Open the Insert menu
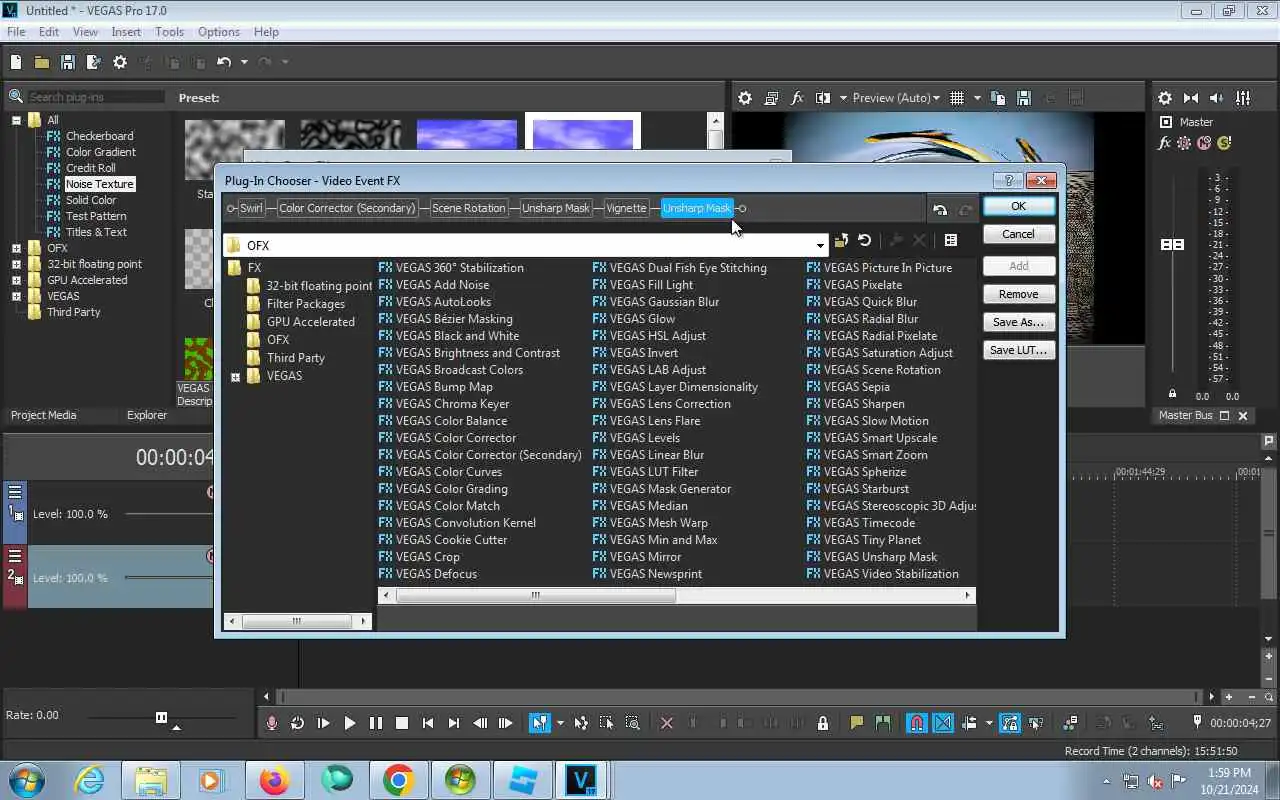1280x800 pixels. click(126, 32)
